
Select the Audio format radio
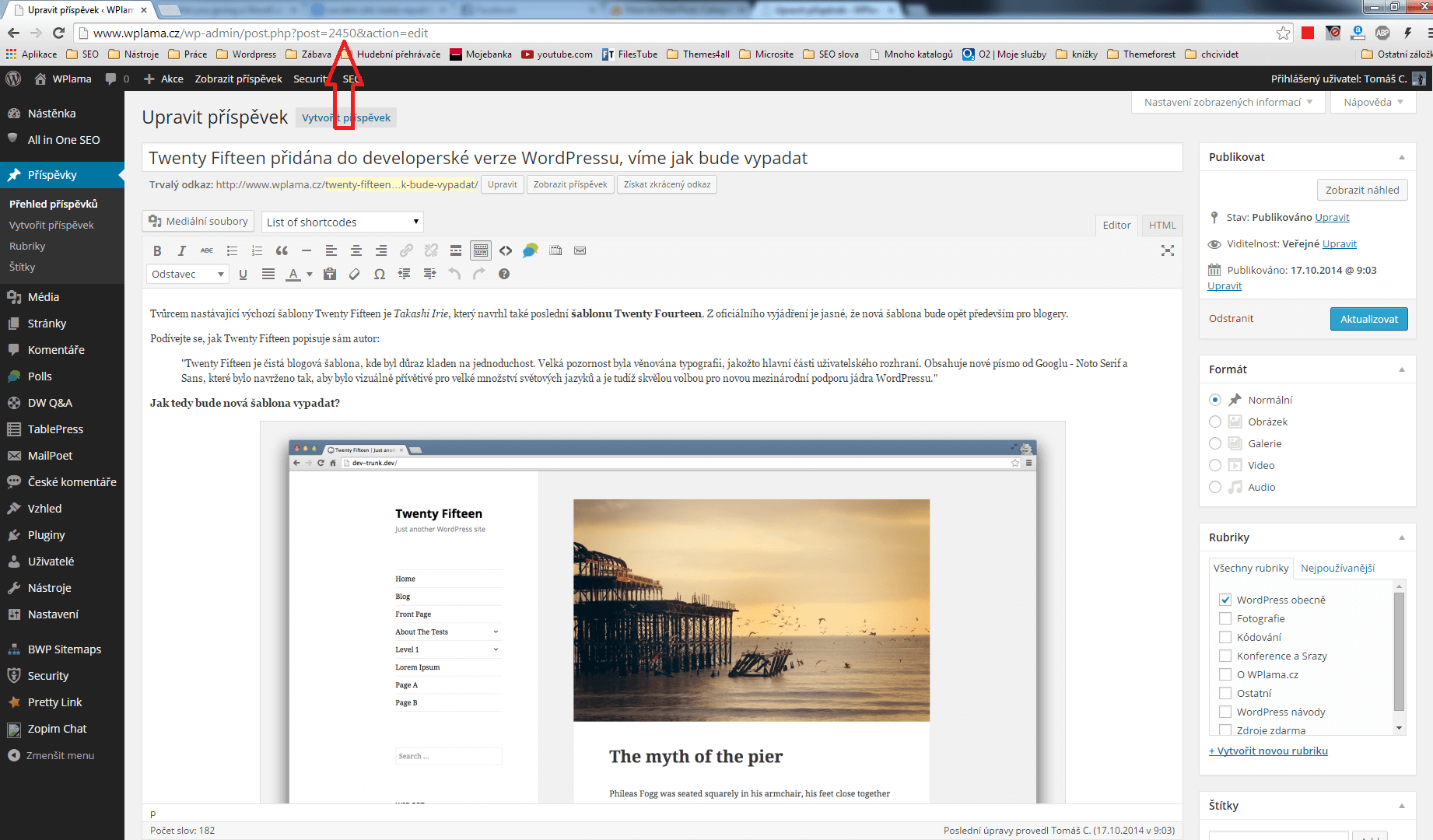[1215, 487]
